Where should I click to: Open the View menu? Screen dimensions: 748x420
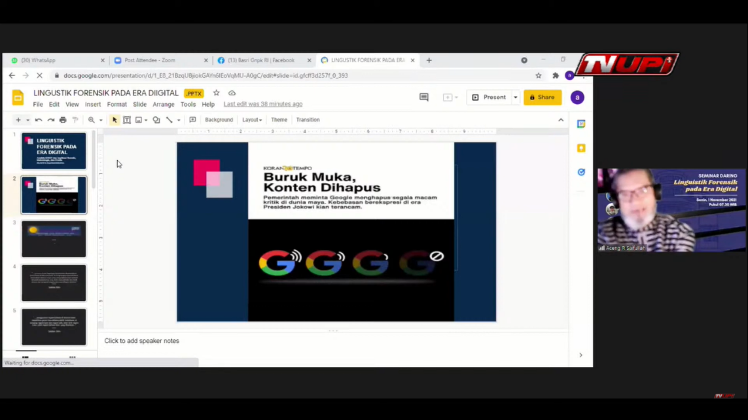[x=72, y=105]
